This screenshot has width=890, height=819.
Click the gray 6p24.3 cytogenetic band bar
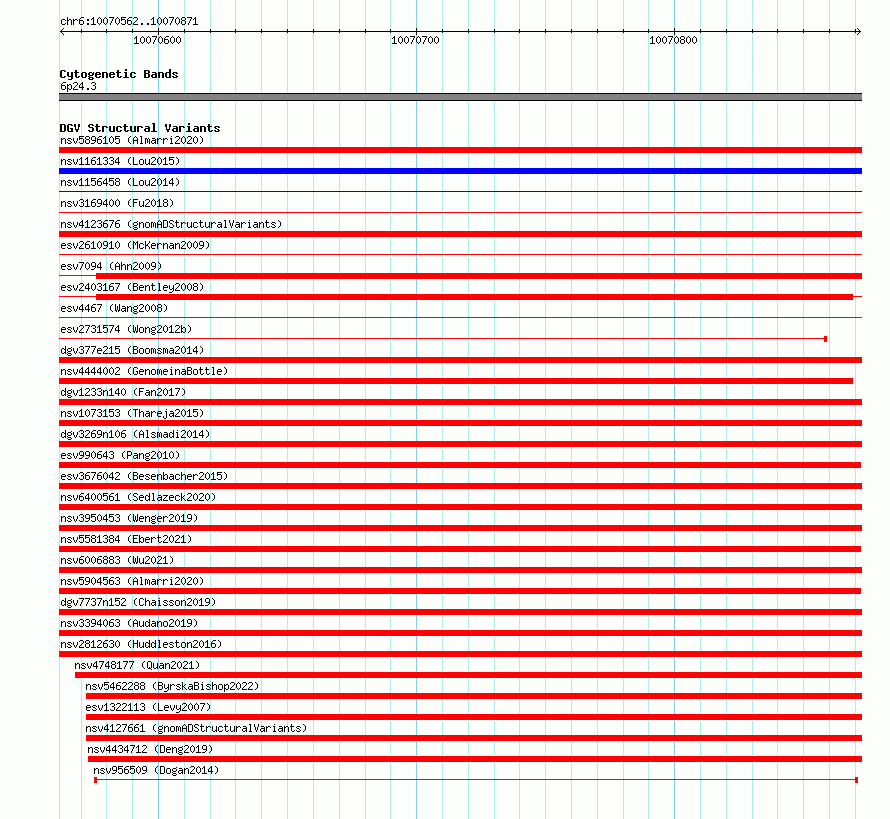click(x=460, y=97)
